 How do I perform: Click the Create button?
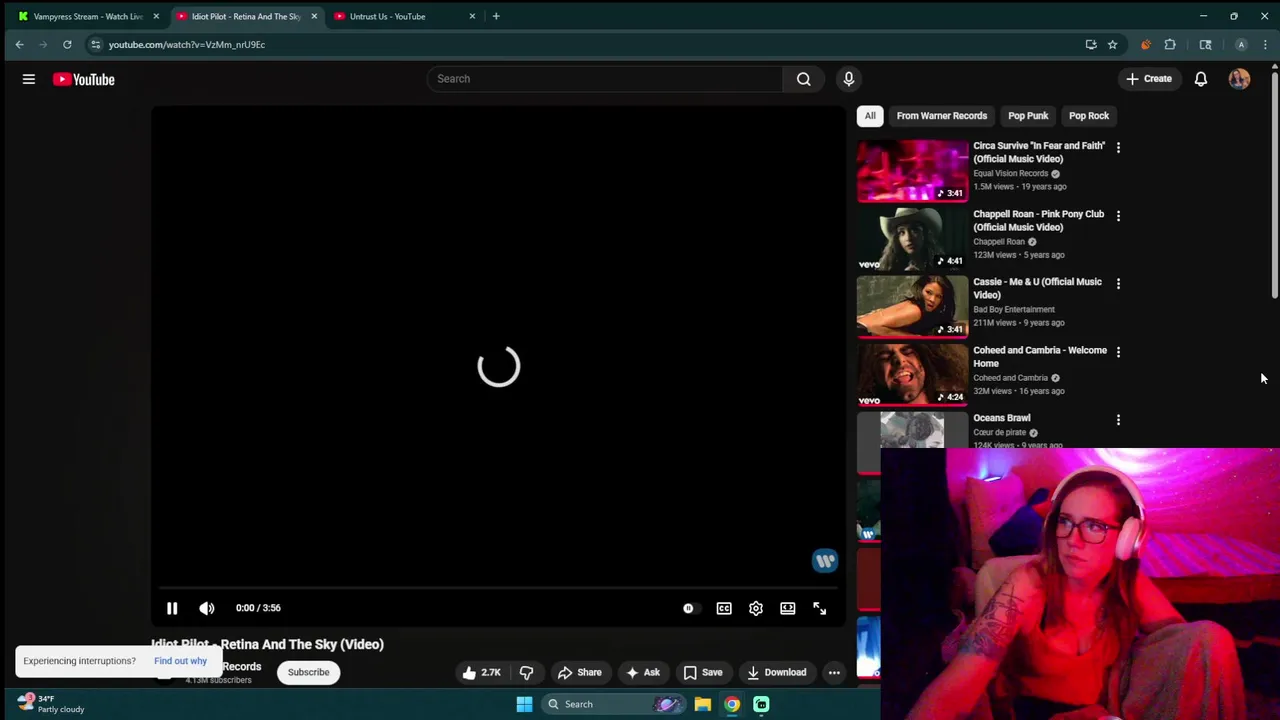1149,79
